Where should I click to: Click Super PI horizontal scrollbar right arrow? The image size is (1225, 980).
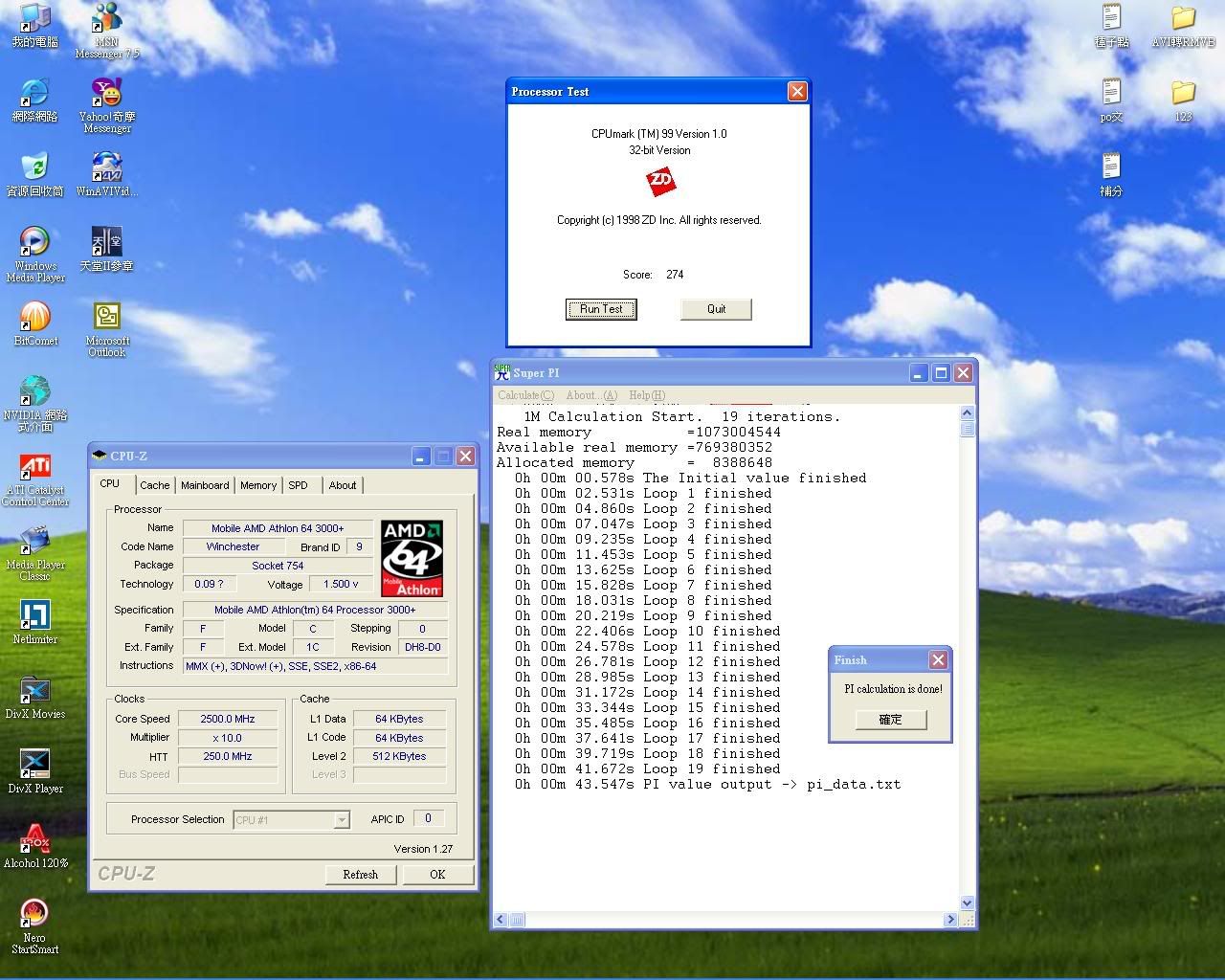tap(950, 919)
